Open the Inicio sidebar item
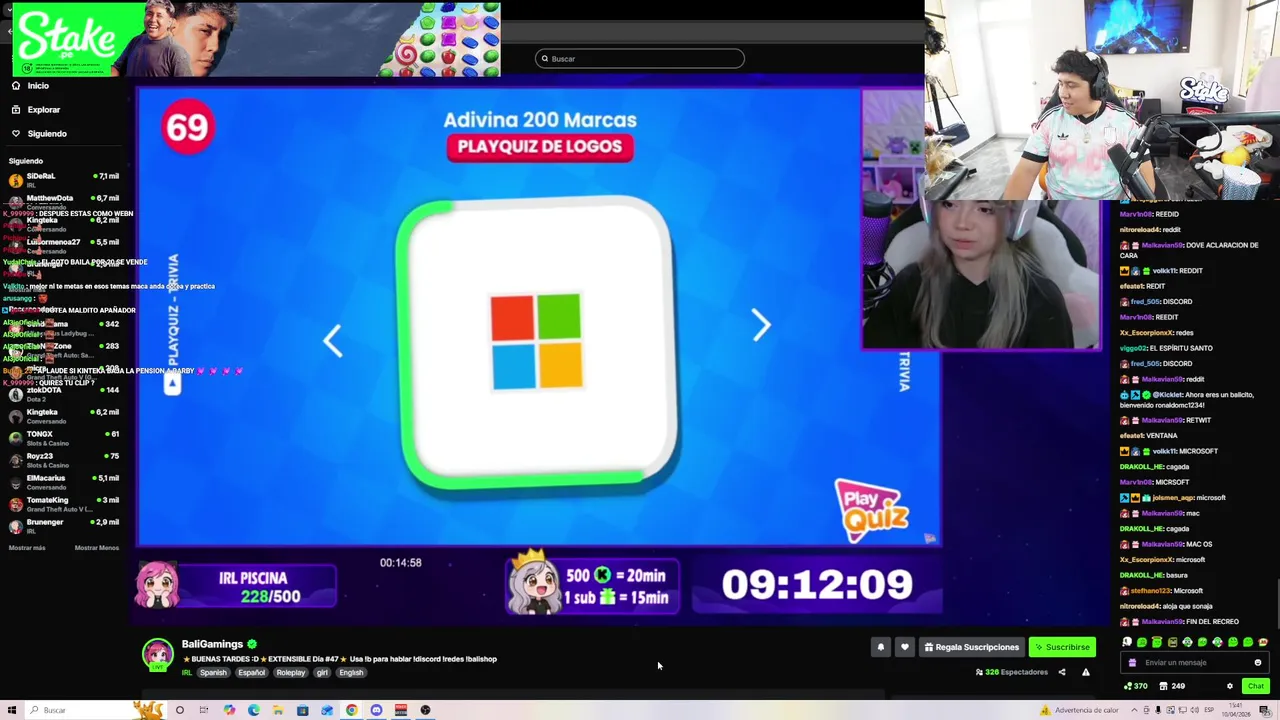This screenshot has height=720, width=1280. [30, 86]
